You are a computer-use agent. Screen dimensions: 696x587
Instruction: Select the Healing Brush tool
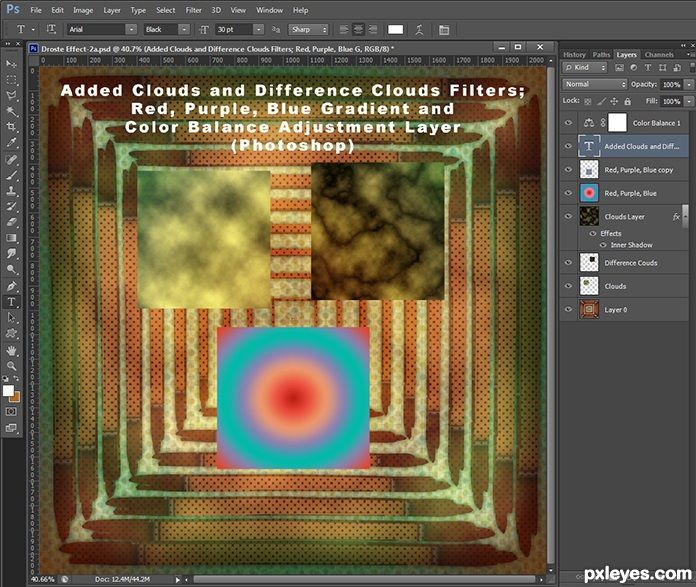[11, 159]
